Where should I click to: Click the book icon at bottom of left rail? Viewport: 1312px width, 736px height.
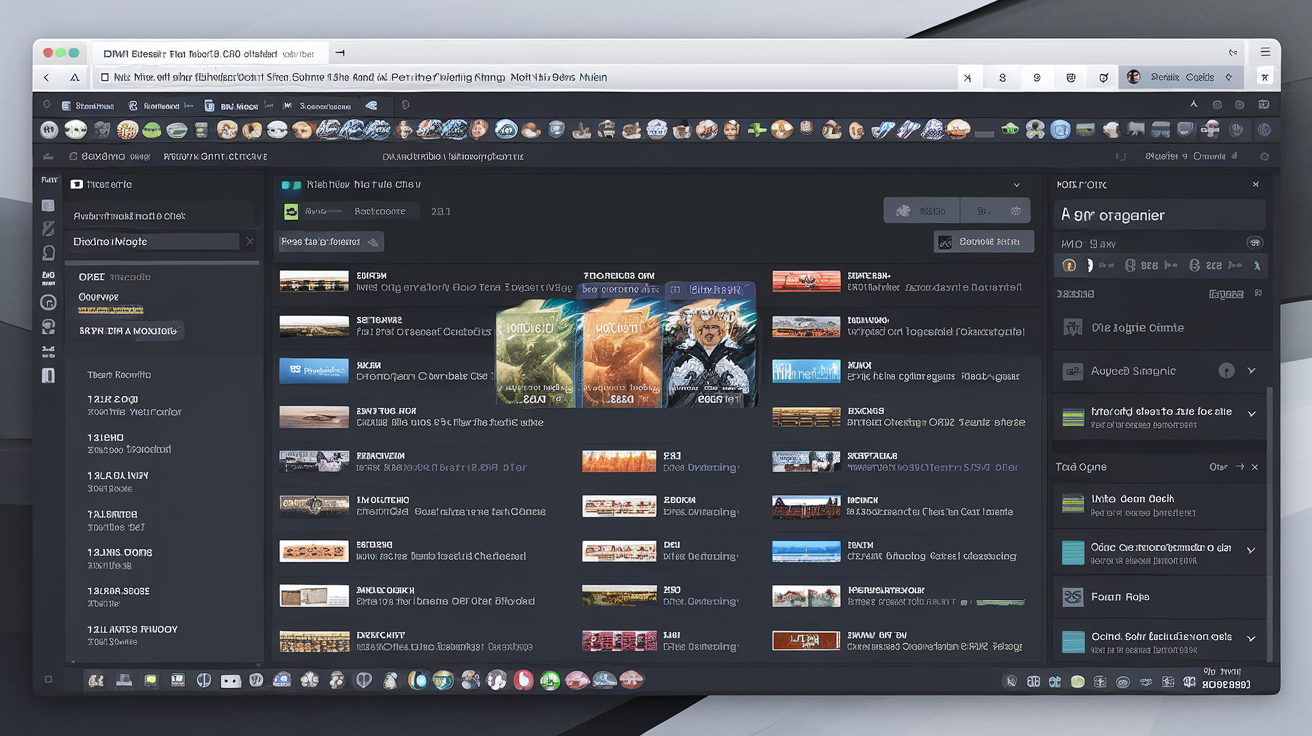48,376
